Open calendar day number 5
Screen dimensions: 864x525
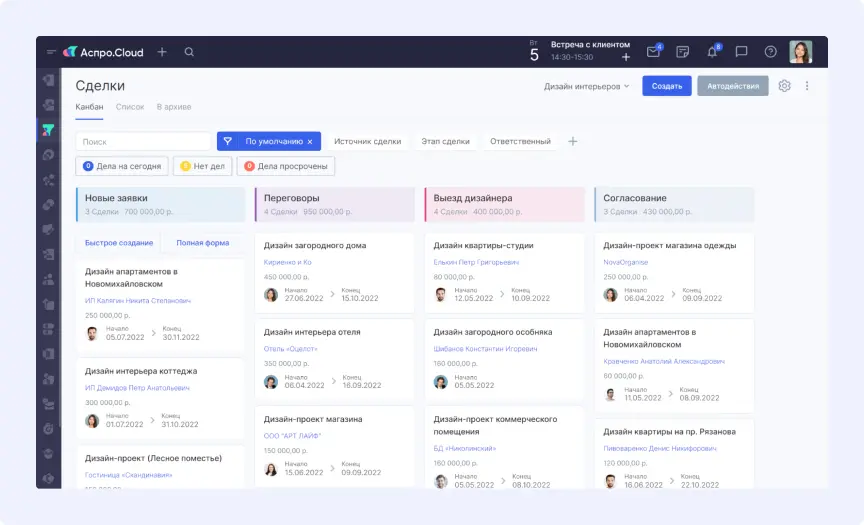[534, 55]
